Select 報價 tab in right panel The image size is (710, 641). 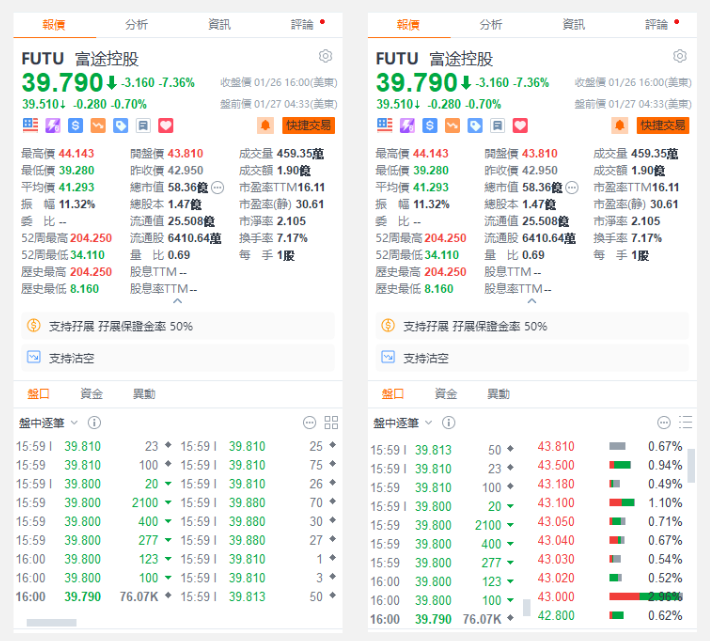408,24
